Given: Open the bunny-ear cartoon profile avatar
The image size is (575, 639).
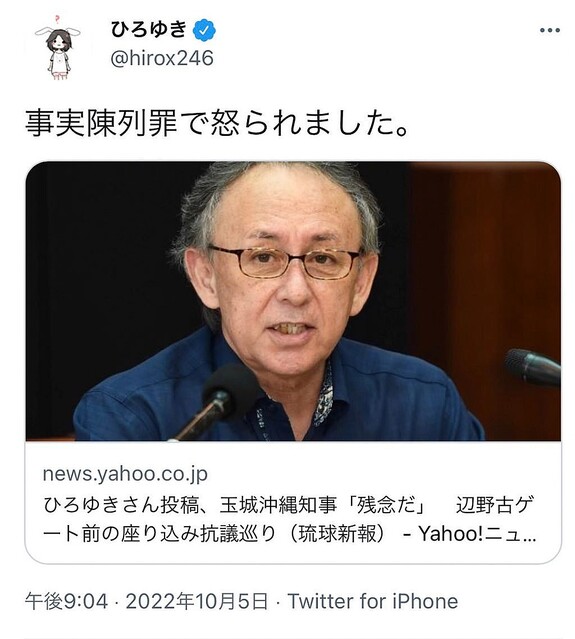Looking at the screenshot, I should 58,49.
